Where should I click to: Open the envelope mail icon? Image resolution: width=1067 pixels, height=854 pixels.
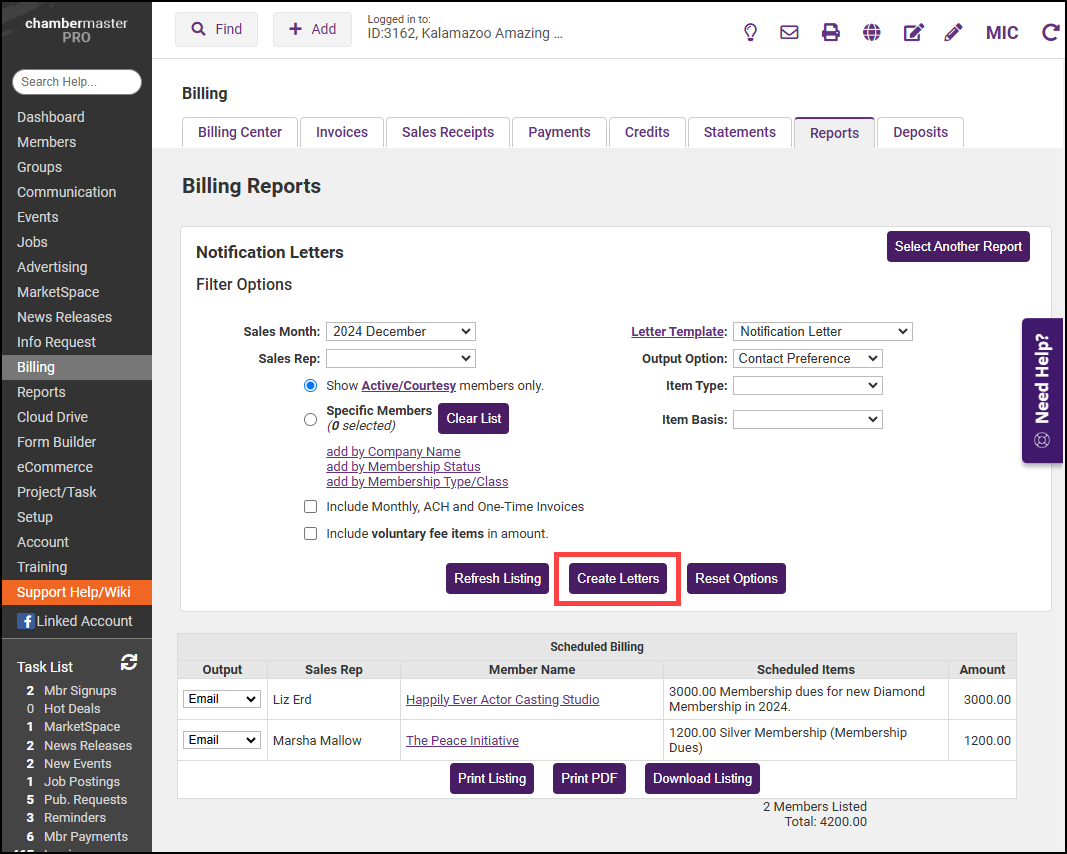click(789, 32)
